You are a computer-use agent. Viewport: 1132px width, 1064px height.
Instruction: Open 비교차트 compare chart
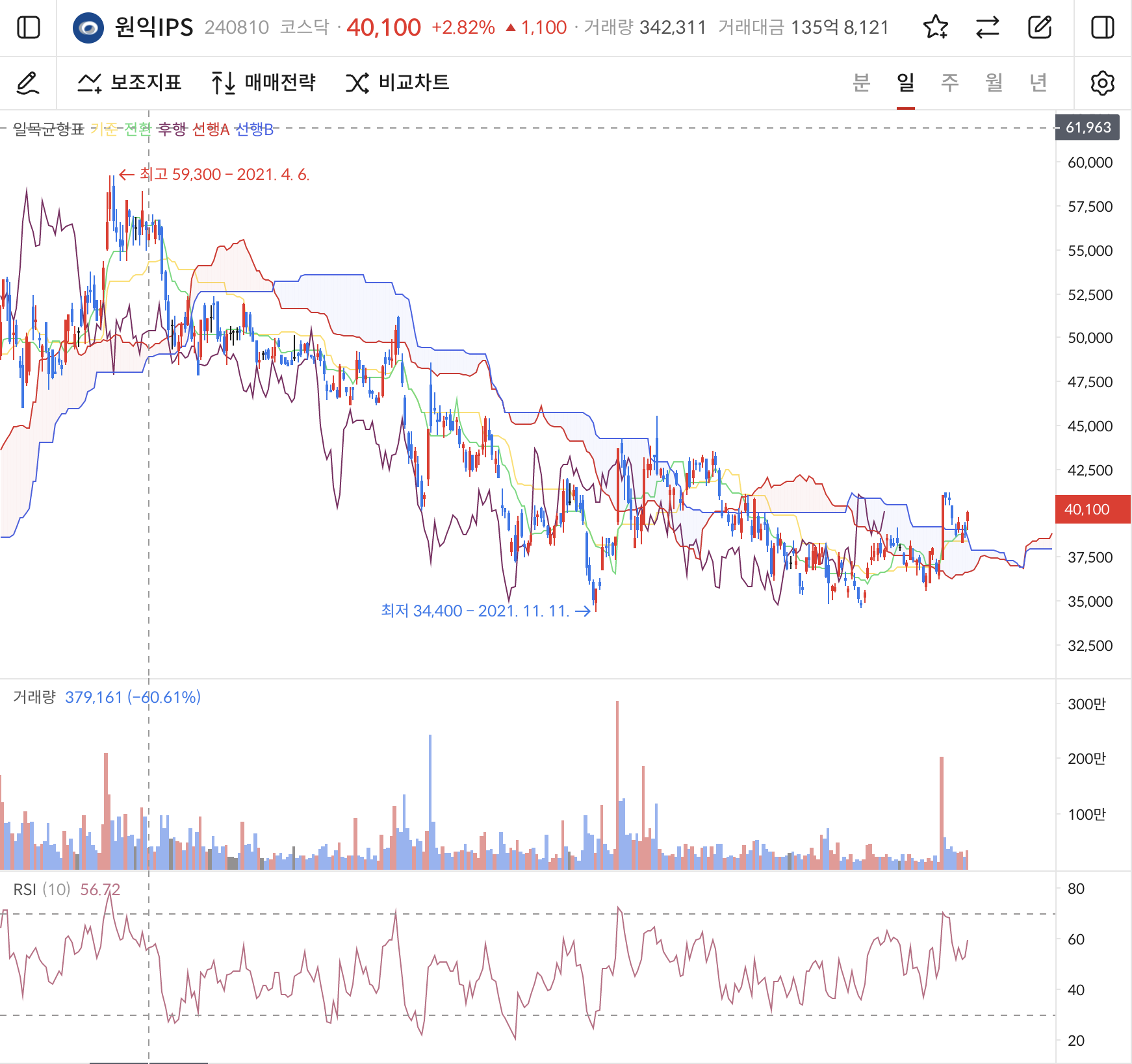397,83
